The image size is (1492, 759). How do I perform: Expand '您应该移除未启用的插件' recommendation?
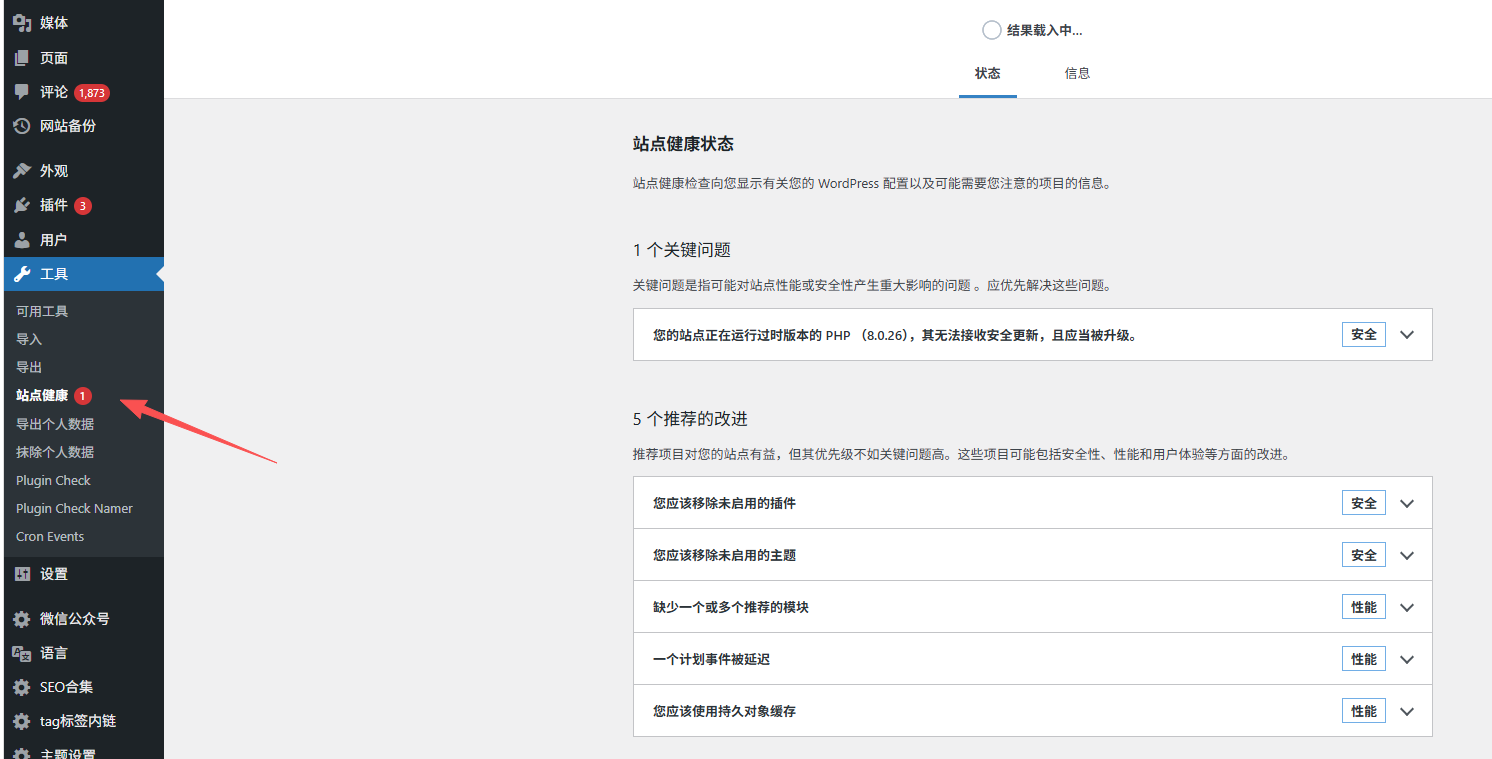point(1407,502)
